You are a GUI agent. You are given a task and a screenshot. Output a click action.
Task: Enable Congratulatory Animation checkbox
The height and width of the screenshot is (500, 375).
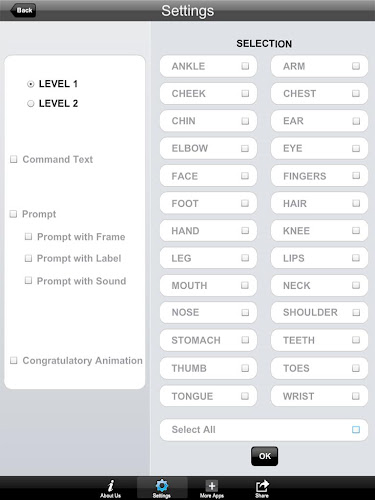14,360
